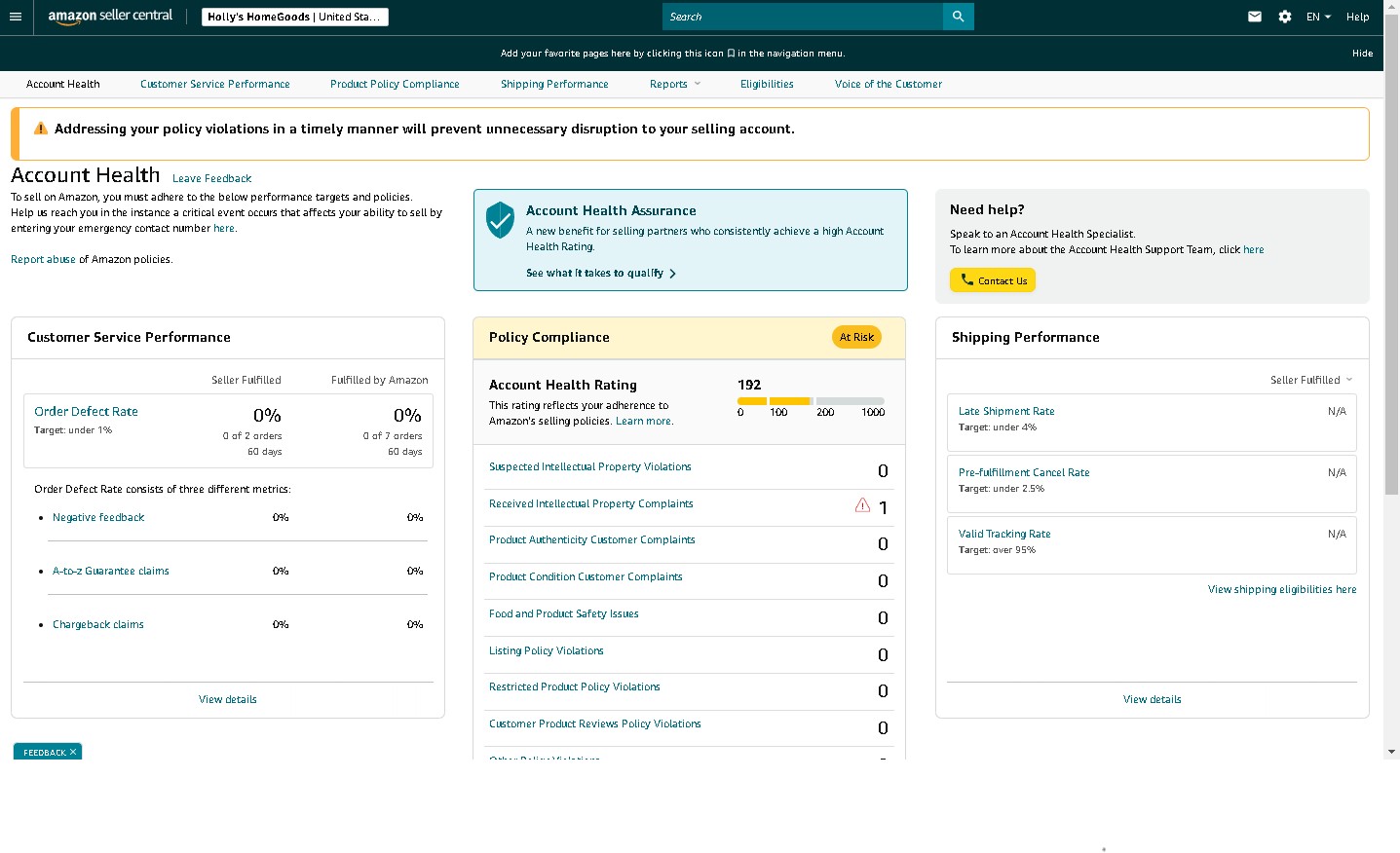Hide the favorite pages bar

pyautogui.click(x=1362, y=54)
